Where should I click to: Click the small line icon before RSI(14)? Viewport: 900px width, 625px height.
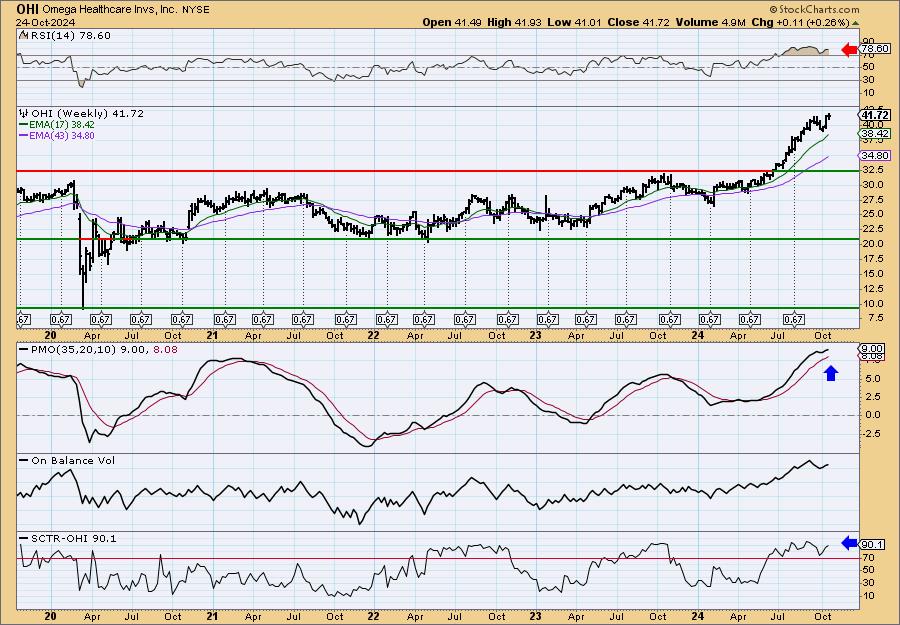click(23, 36)
